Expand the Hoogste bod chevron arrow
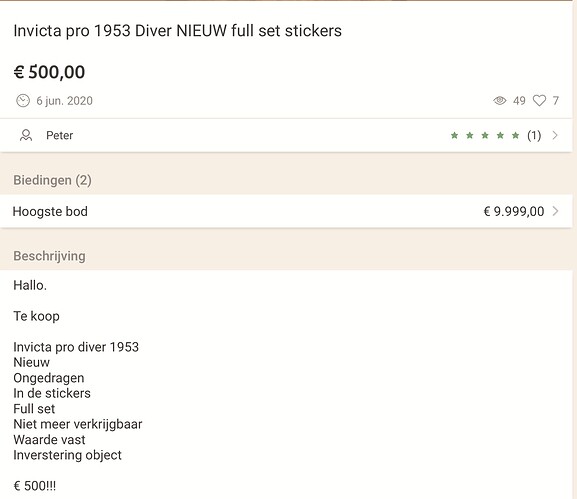 [555, 211]
